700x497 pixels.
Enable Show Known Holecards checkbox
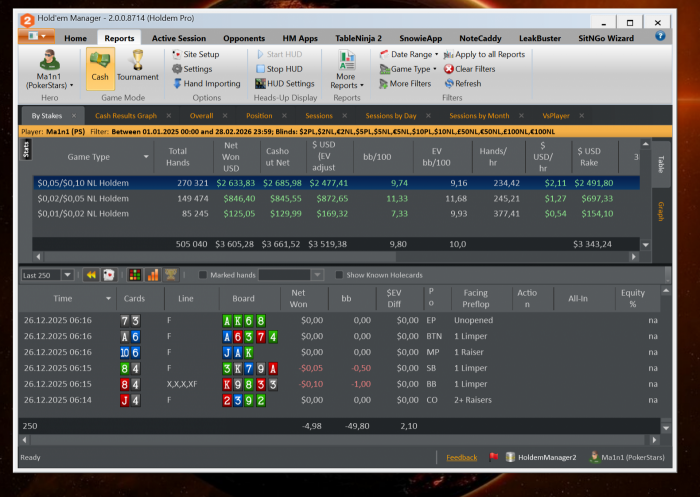pyautogui.click(x=339, y=275)
